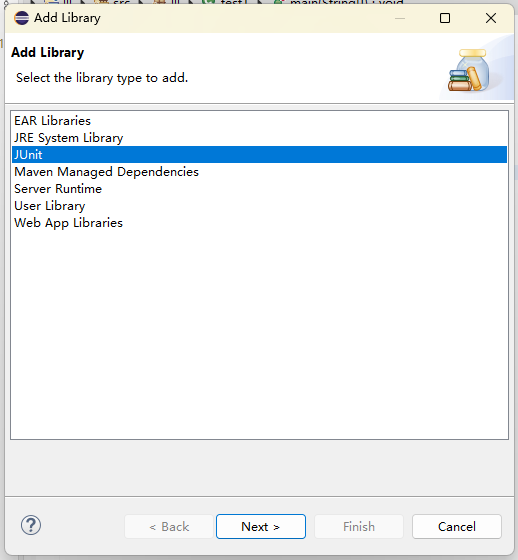
Task: Click the Add Library title bar text
Action: coord(67,18)
